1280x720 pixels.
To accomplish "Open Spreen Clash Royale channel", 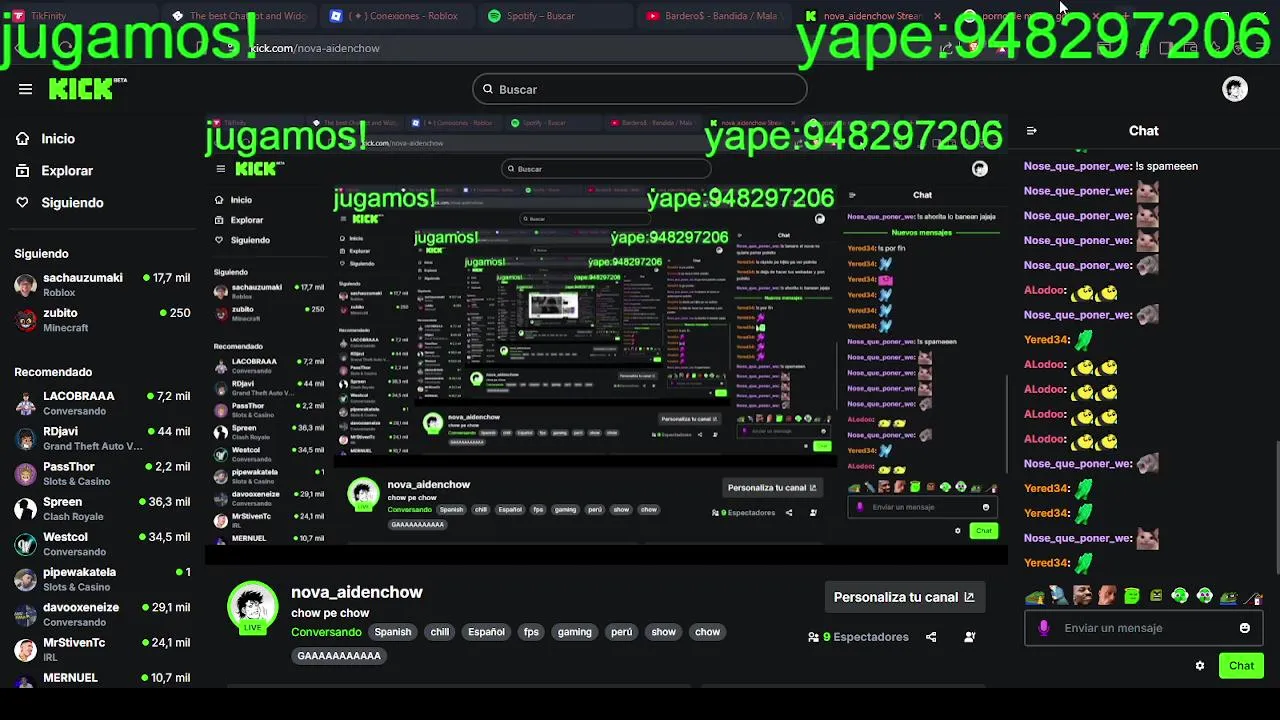I will tap(102, 509).
